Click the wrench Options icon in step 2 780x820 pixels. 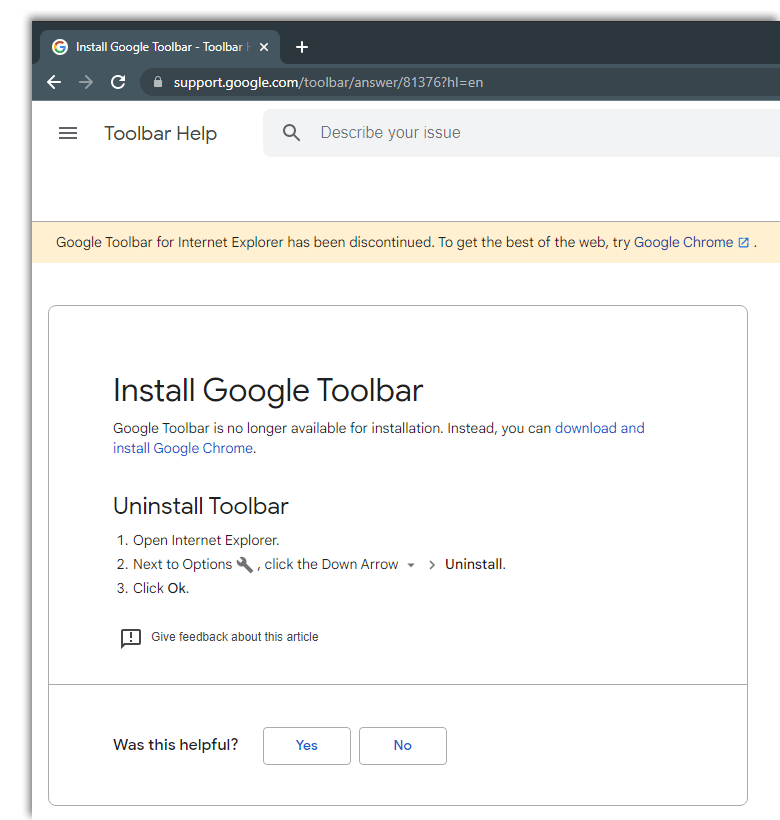pos(245,565)
